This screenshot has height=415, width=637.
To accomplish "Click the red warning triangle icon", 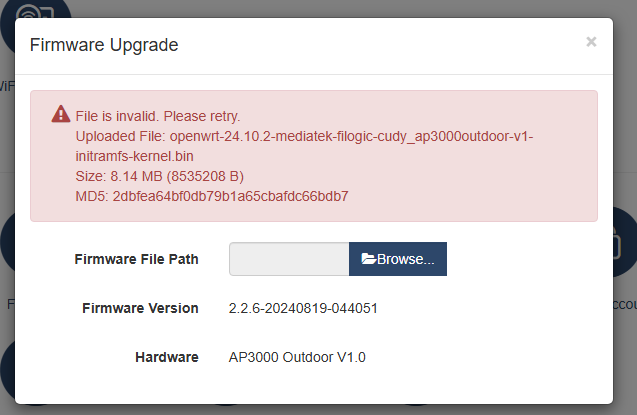I will click(x=61, y=114).
